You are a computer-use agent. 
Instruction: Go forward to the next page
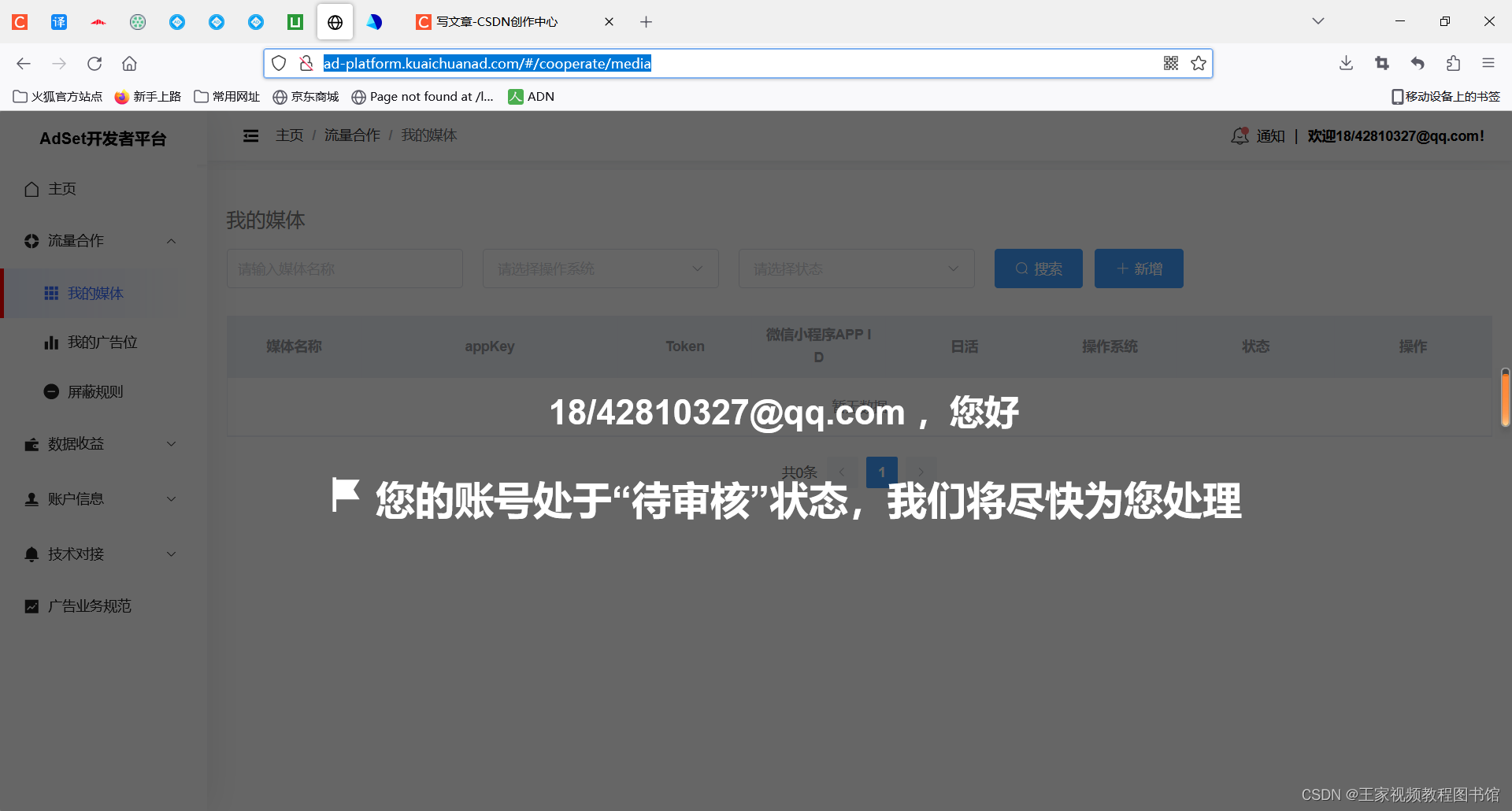click(59, 63)
